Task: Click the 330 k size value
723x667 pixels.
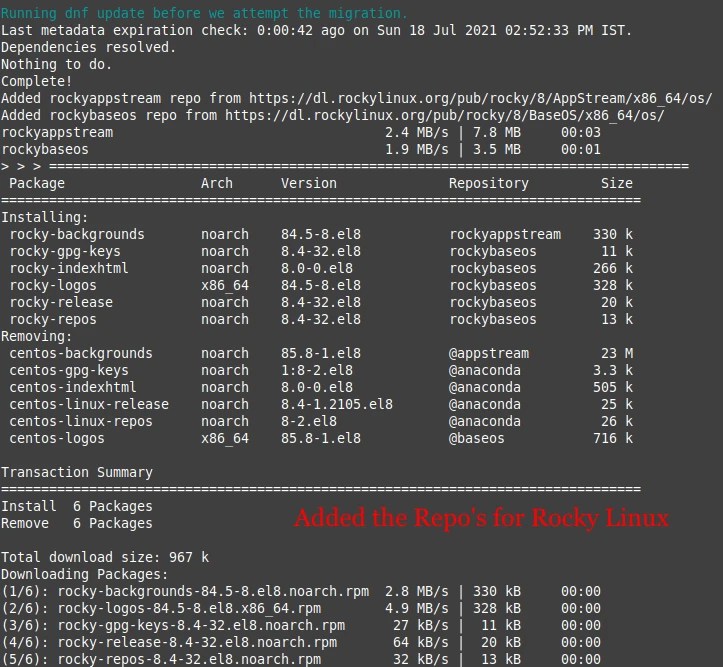Action: click(613, 235)
